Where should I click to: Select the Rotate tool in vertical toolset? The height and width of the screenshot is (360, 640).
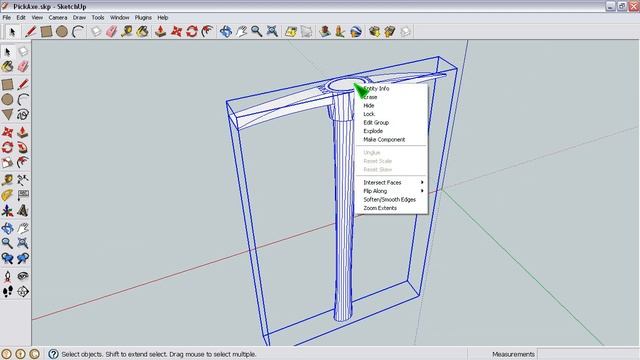point(7,147)
